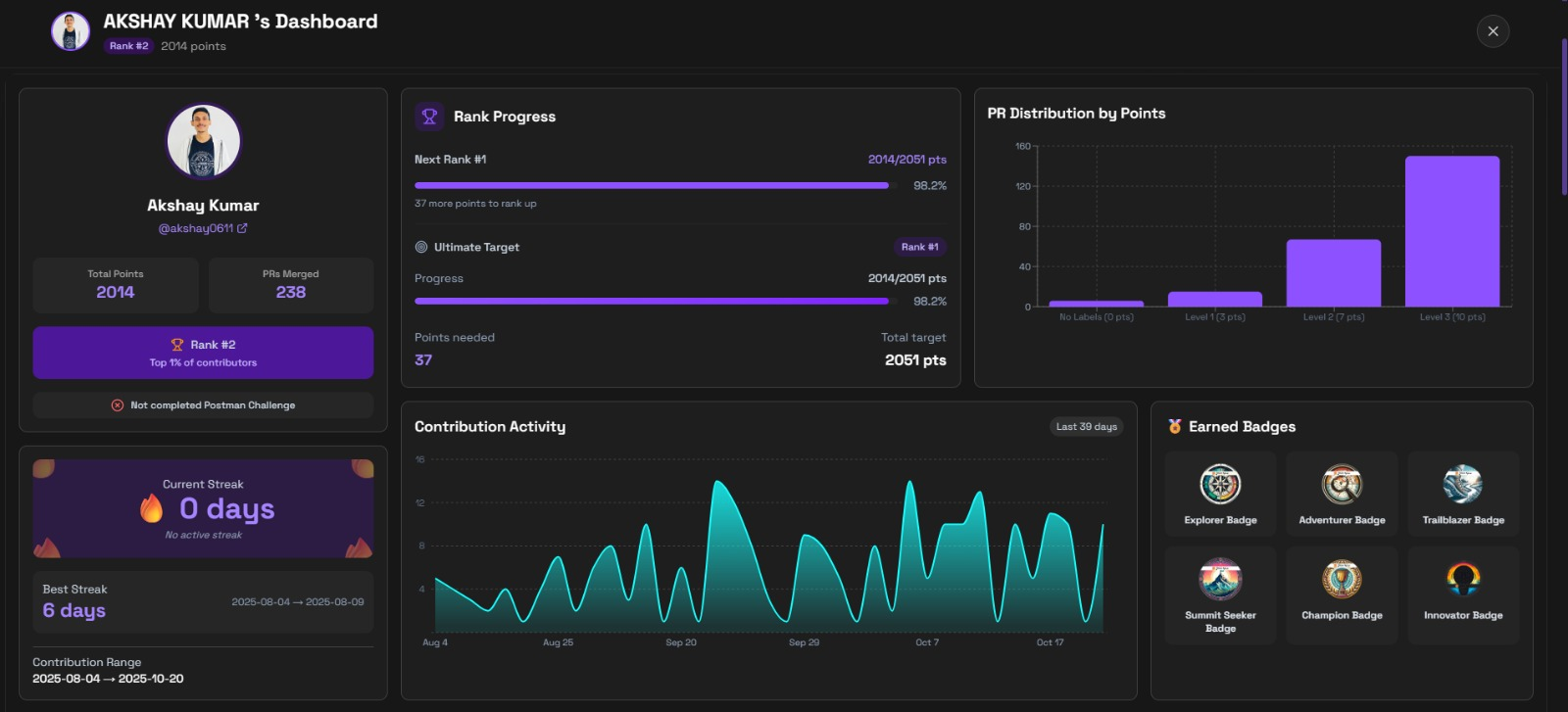Select the Innovator Badge icon
The image size is (1568, 712).
tap(1462, 579)
